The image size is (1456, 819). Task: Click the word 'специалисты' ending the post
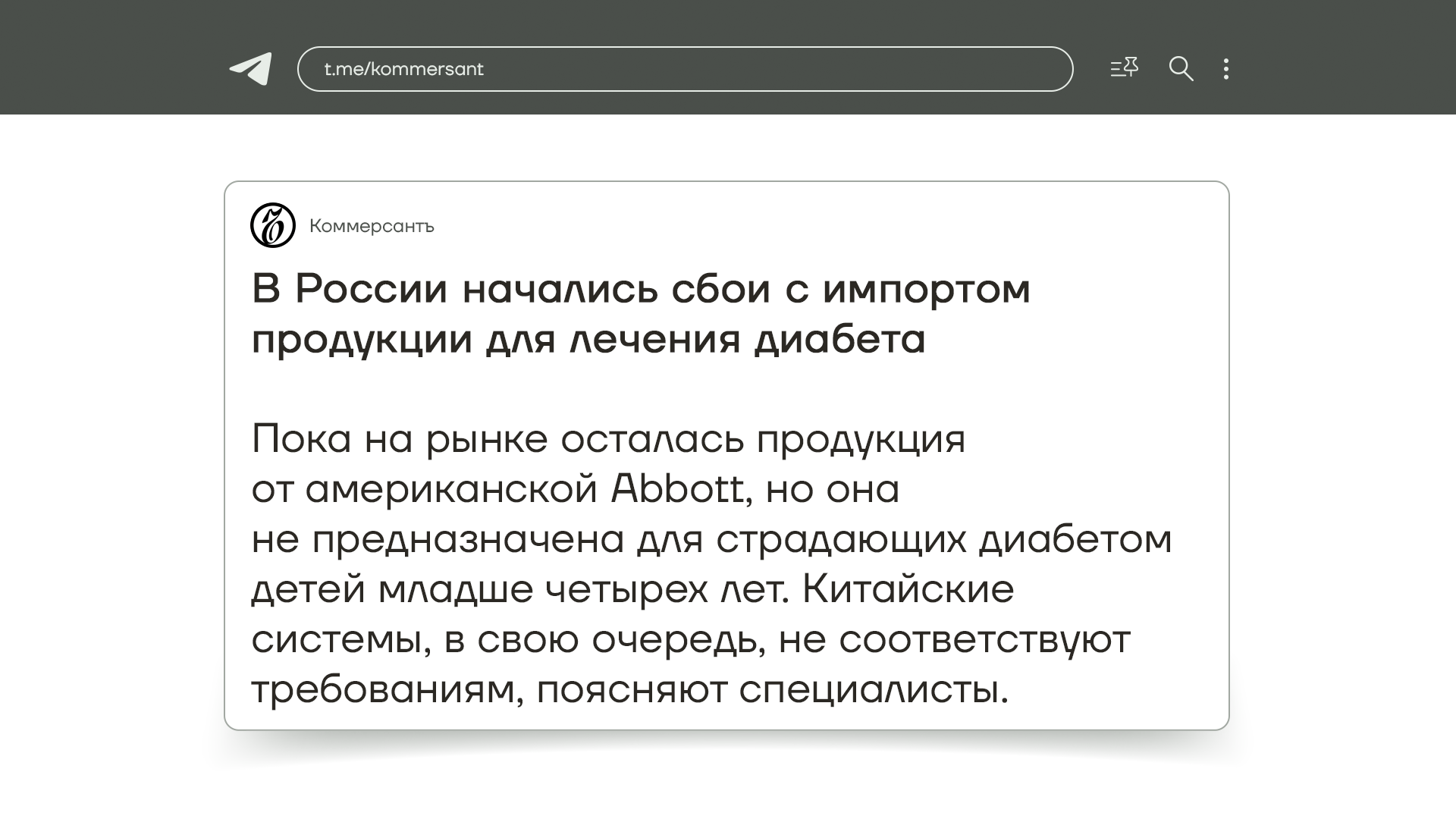pos(868,689)
